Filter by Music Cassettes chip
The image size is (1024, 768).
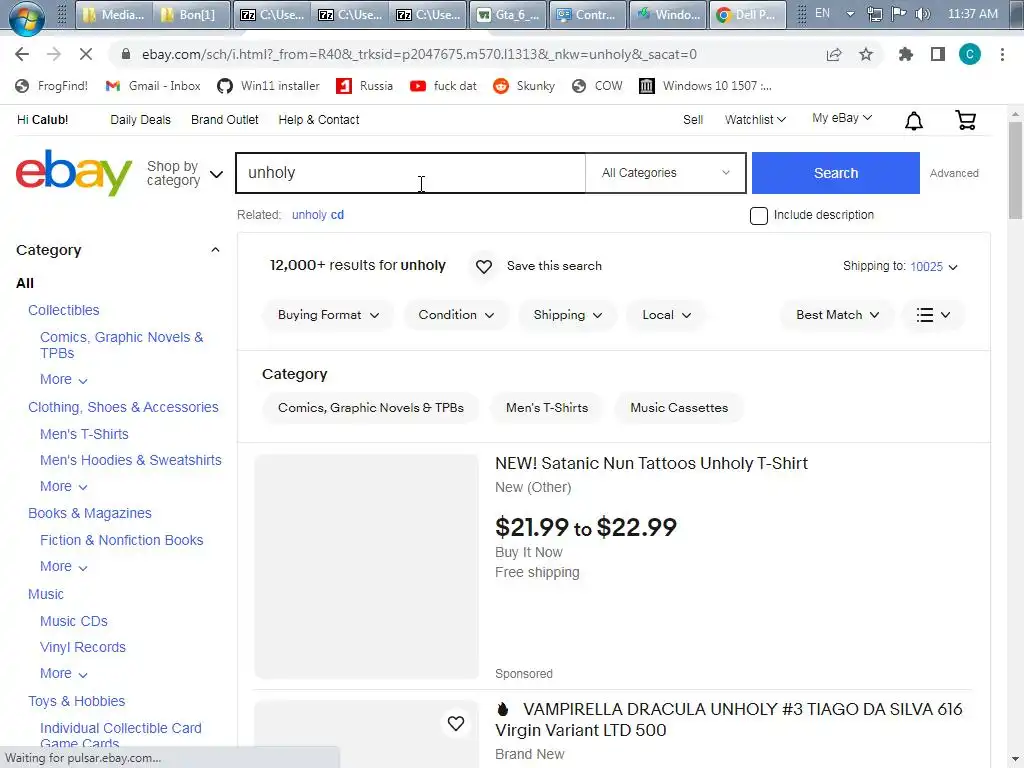point(679,408)
